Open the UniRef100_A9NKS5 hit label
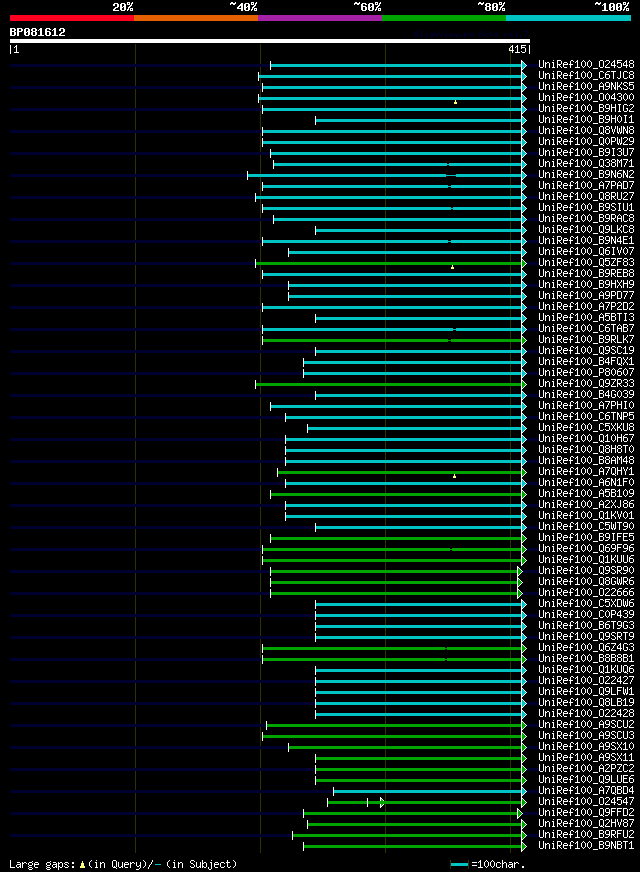This screenshot has height=872, width=640. pyautogui.click(x=586, y=87)
